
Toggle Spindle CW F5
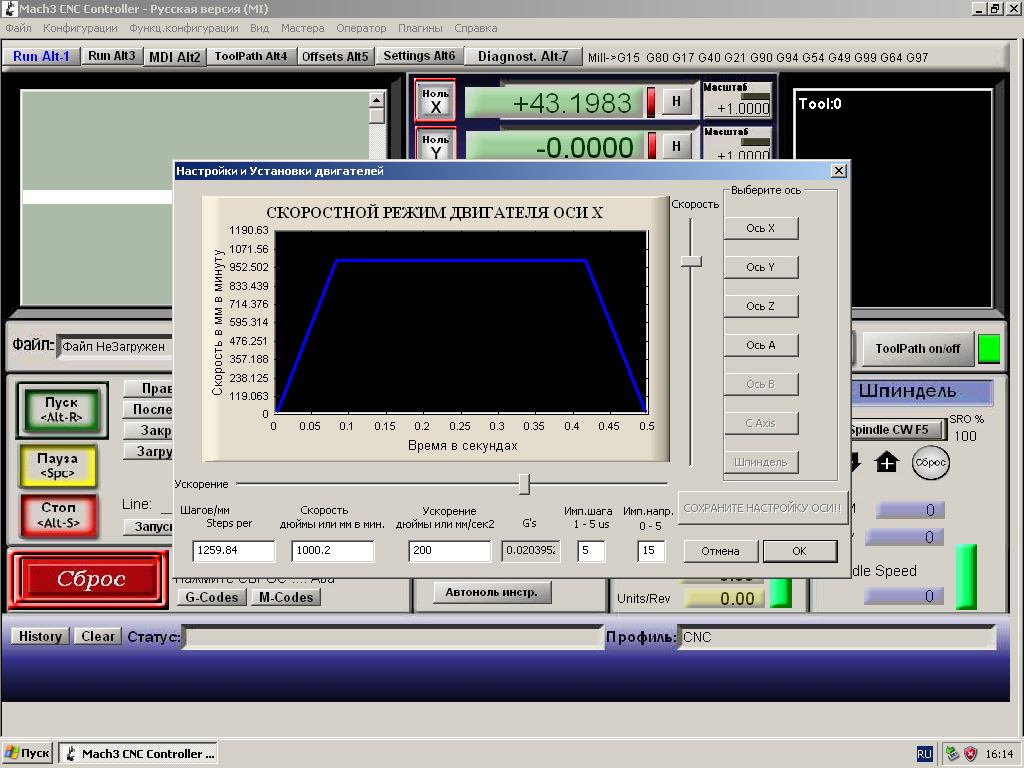[x=896, y=430]
